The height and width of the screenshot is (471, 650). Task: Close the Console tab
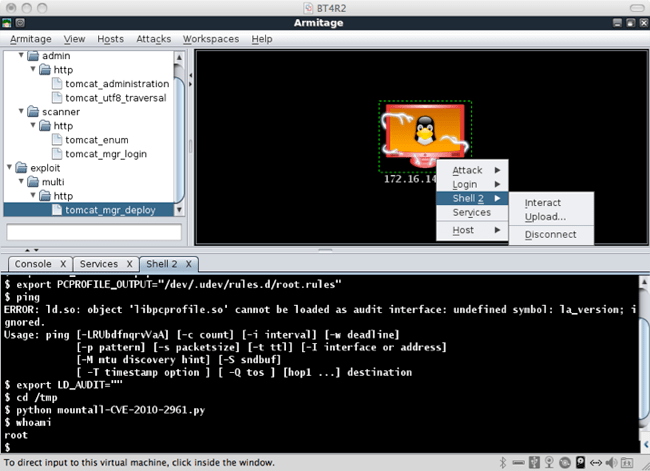point(63,264)
